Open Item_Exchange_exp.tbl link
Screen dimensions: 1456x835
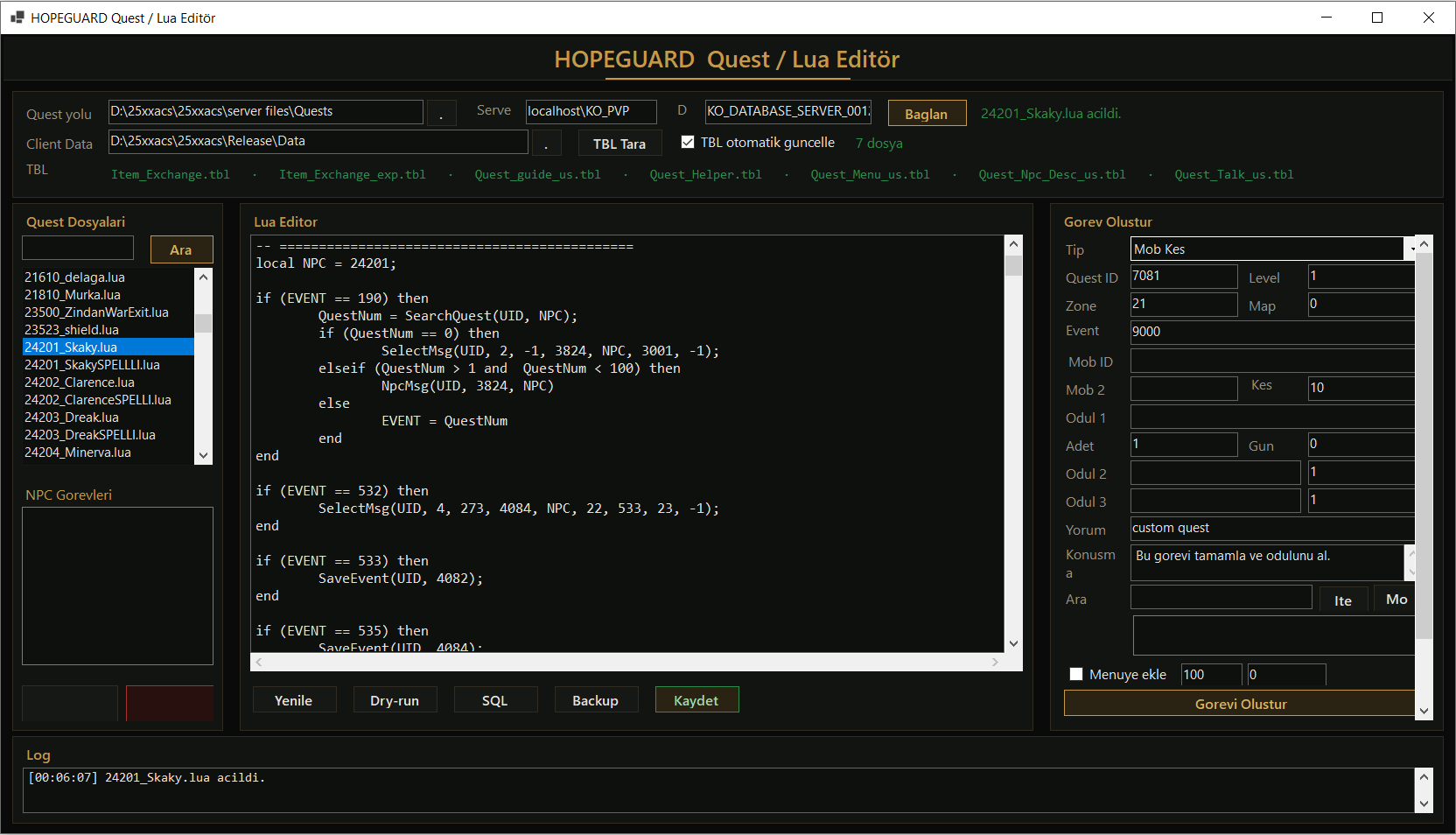[353, 174]
